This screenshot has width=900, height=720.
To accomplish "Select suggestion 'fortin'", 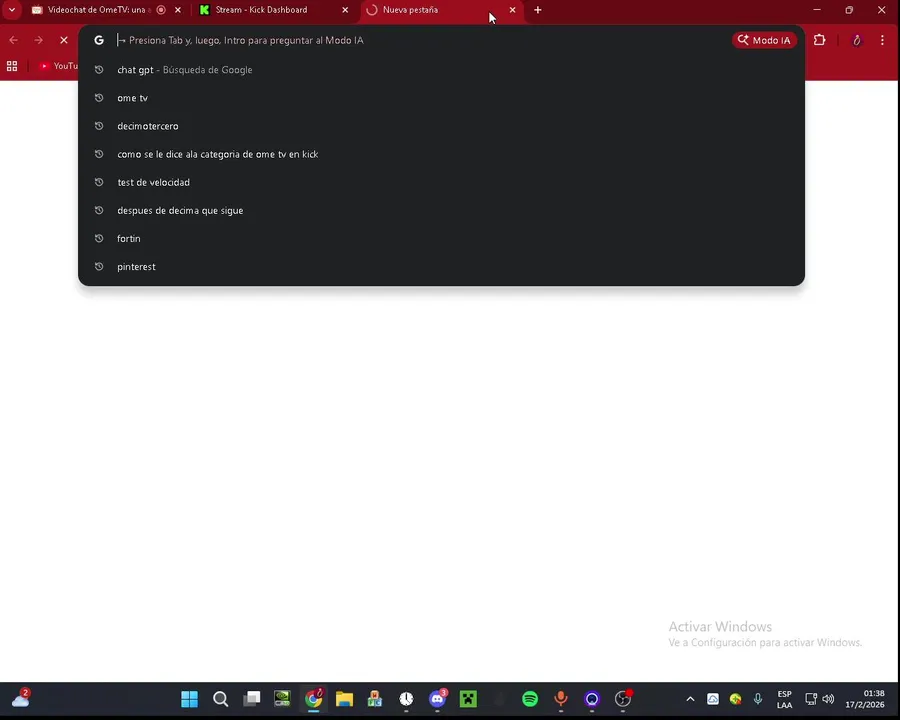I will click(441, 238).
